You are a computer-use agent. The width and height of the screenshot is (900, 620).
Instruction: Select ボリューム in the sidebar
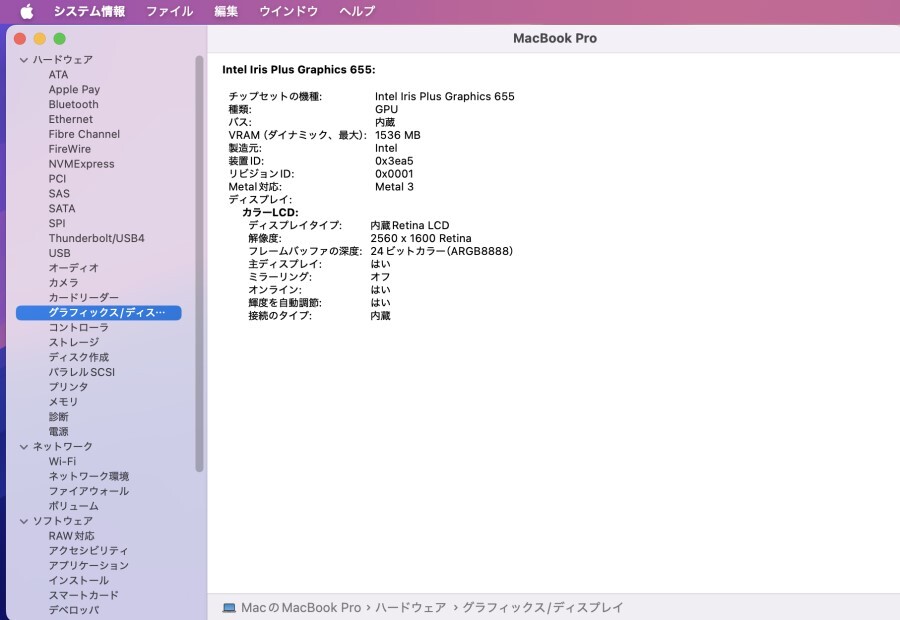[x=73, y=506]
